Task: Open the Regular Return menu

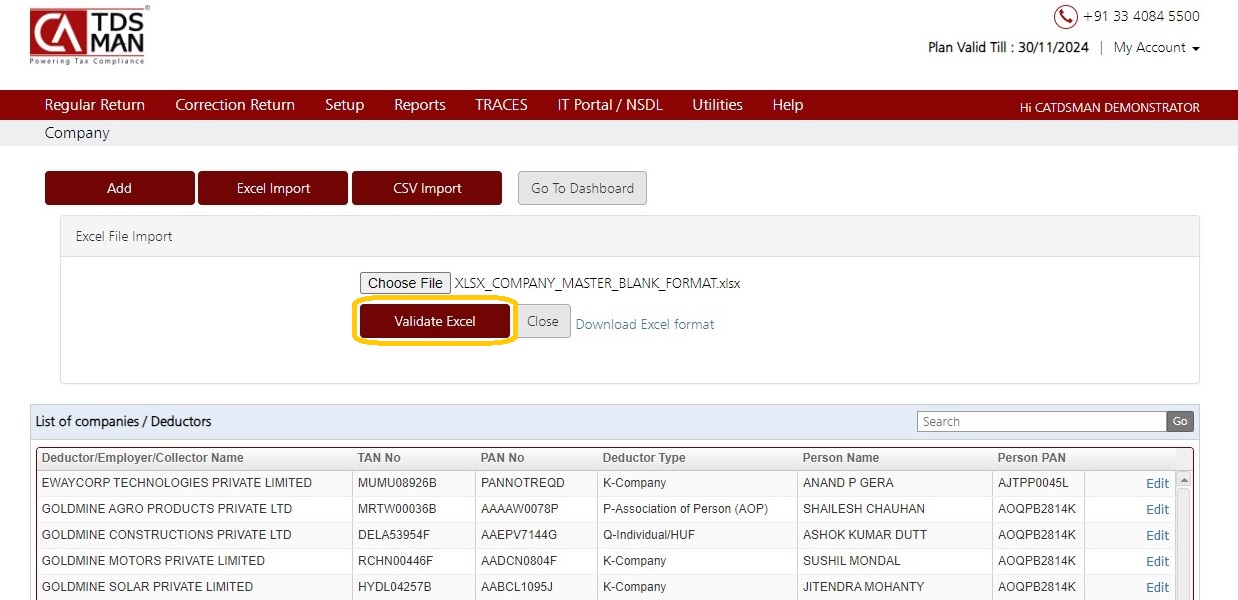Action: (95, 105)
